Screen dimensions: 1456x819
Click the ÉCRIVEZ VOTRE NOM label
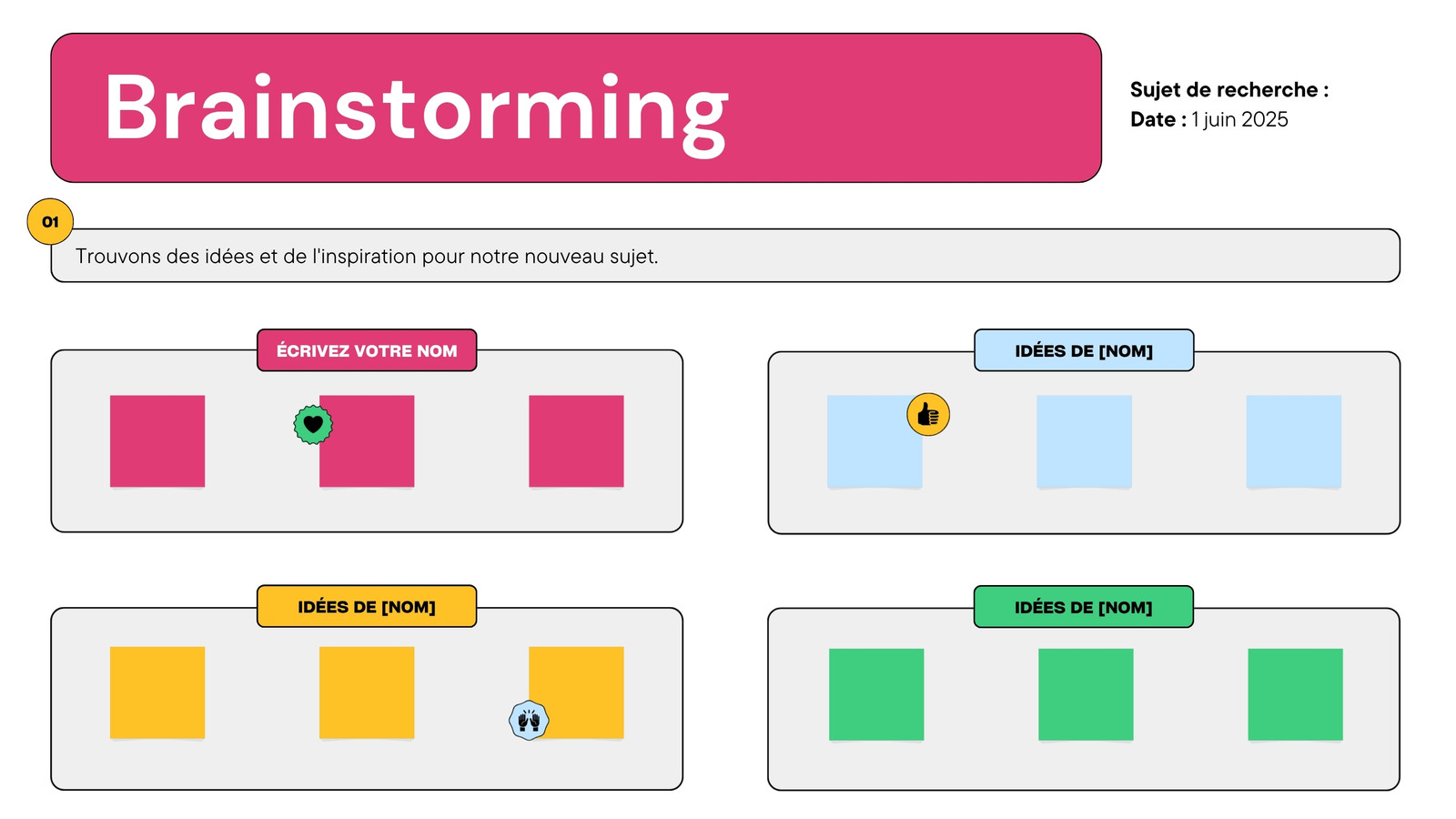point(367,350)
